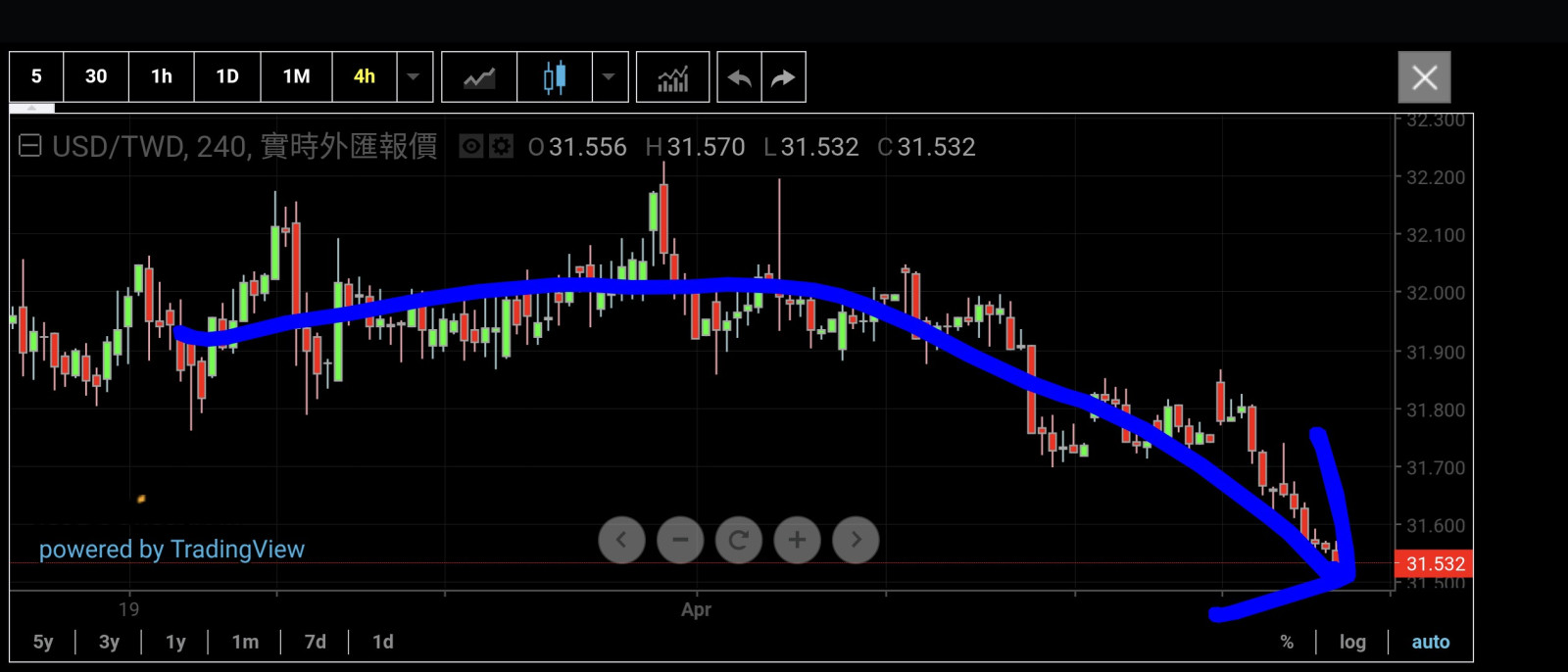Collapse the USD/TWD legend
This screenshot has height=672, width=1568.
(30, 147)
